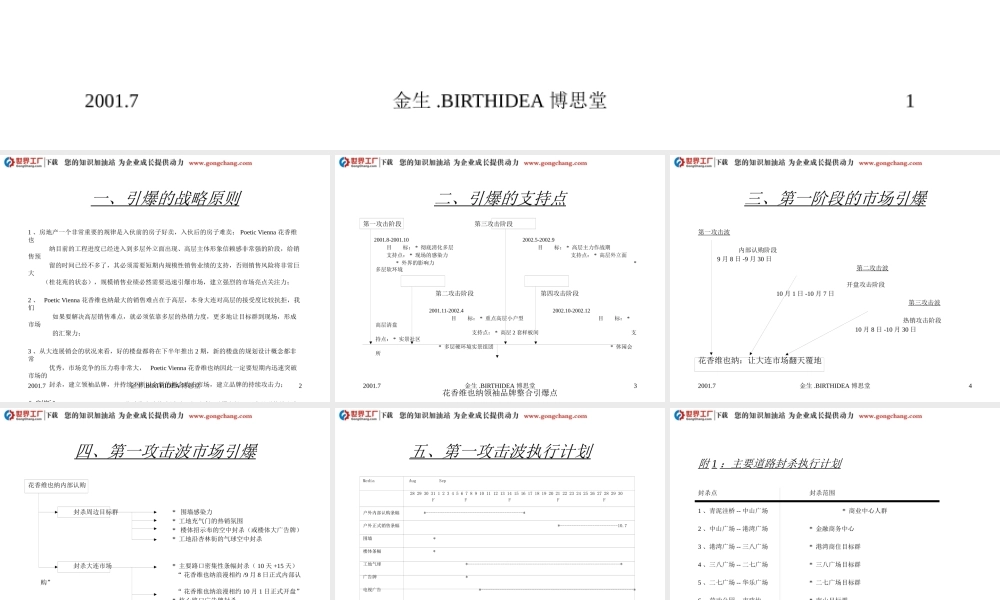Open www.gongchang.com link above 附1 slide
This screenshot has height=600, width=1000.
(x=890, y=416)
